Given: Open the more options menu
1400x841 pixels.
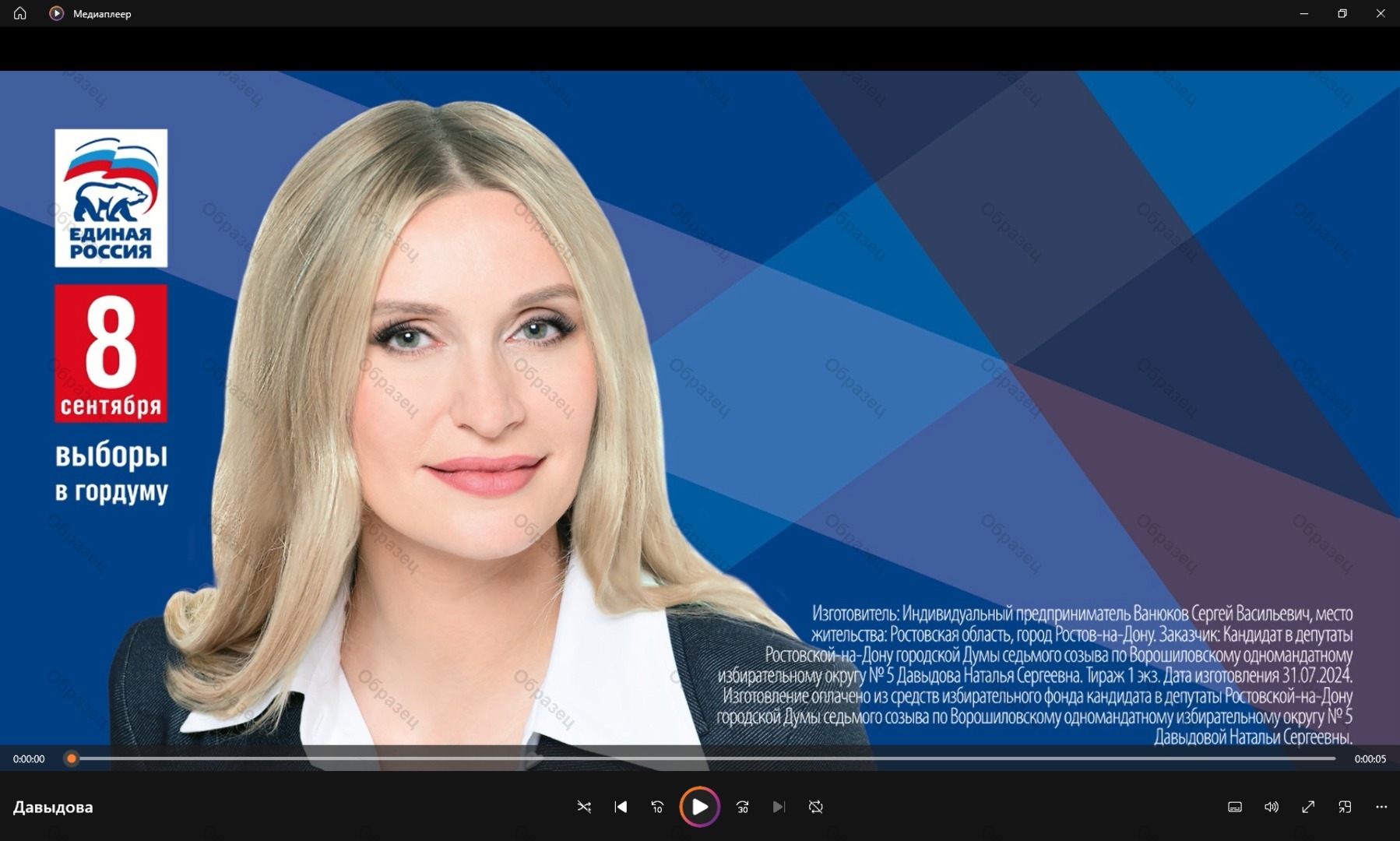Looking at the screenshot, I should pyautogui.click(x=1381, y=807).
